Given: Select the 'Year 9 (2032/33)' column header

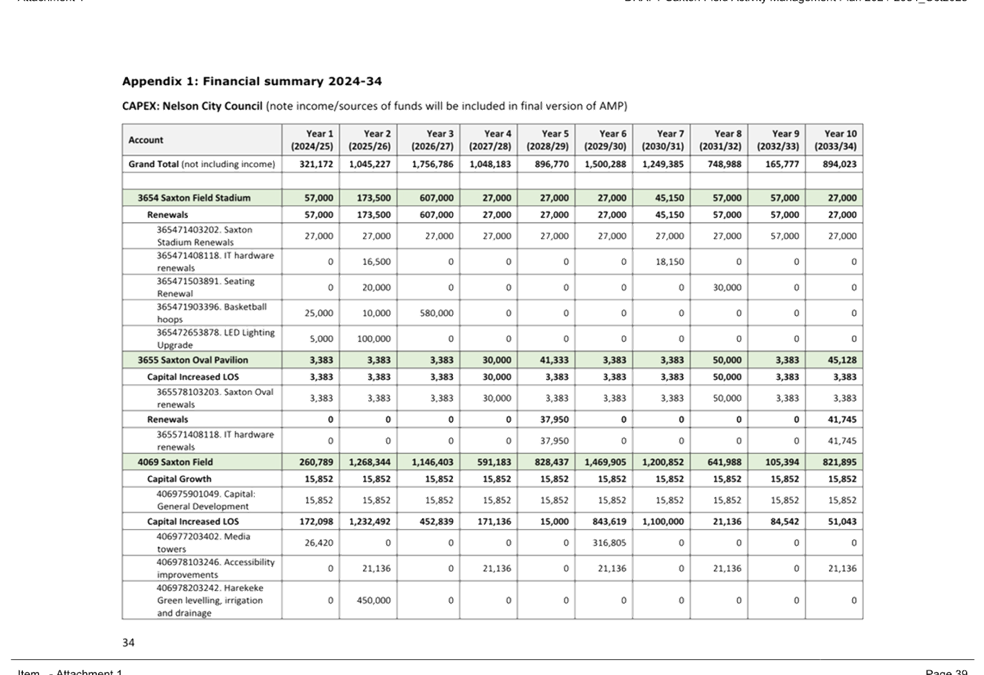Looking at the screenshot, I should click(778, 140).
